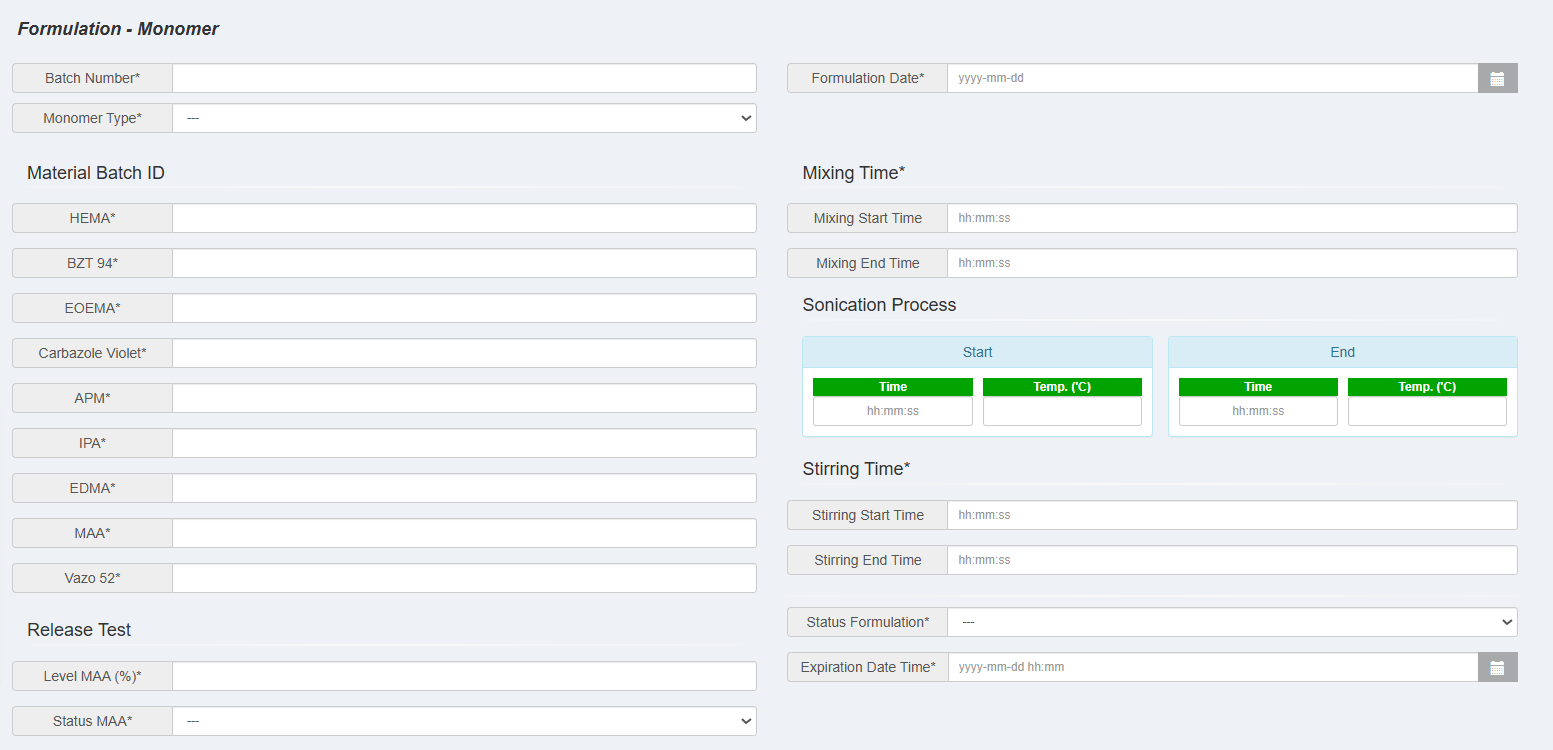Click the Batch Number input field
This screenshot has height=750, width=1553.
pyautogui.click(x=464, y=78)
